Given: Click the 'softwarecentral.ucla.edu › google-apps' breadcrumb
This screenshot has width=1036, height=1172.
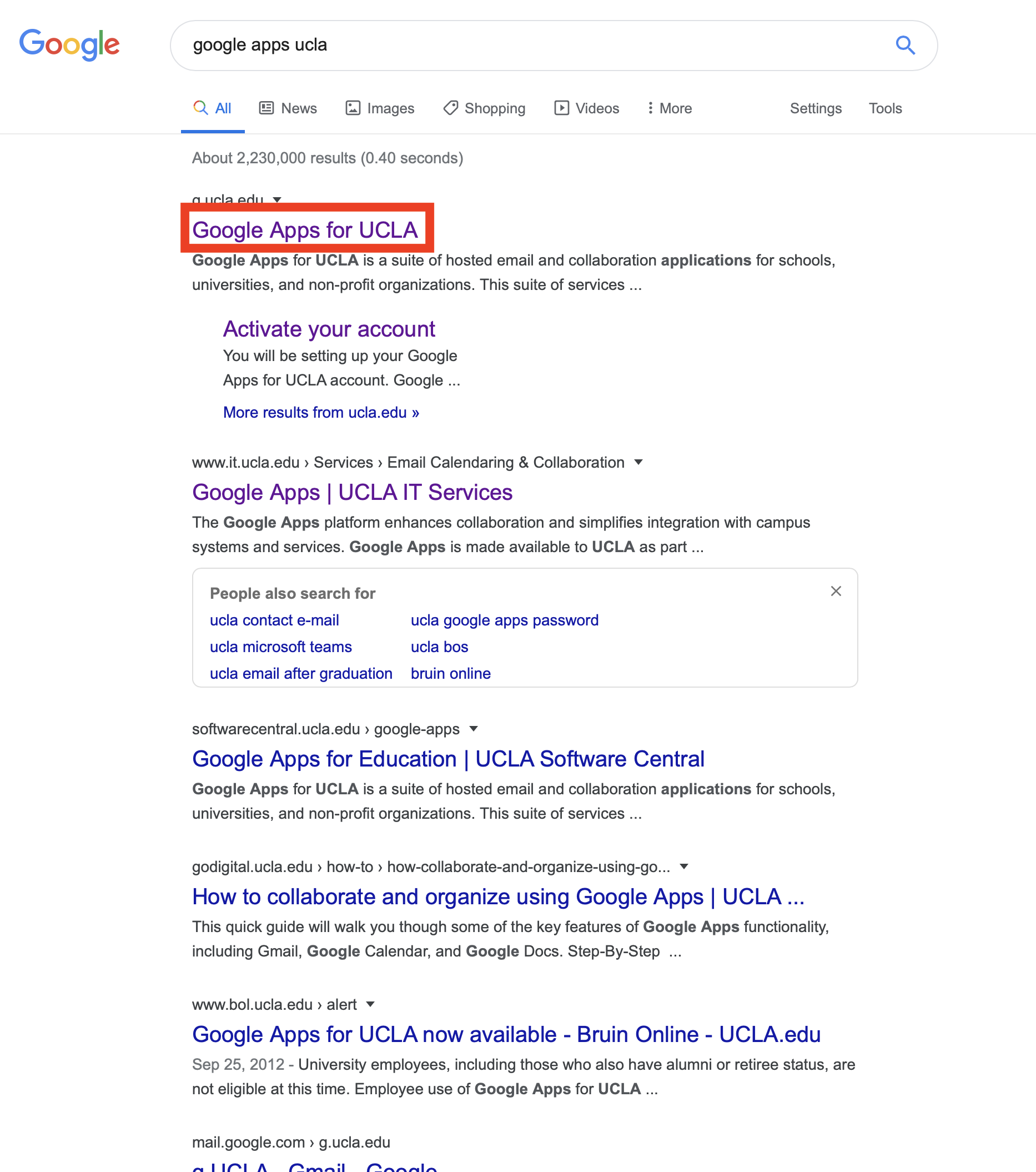Looking at the screenshot, I should 325,729.
